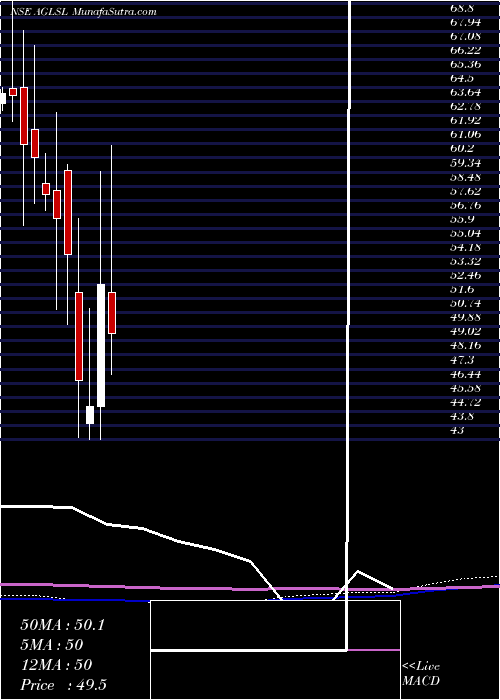
Task: Click the 44.72 price axis label
Action: click(466, 402)
